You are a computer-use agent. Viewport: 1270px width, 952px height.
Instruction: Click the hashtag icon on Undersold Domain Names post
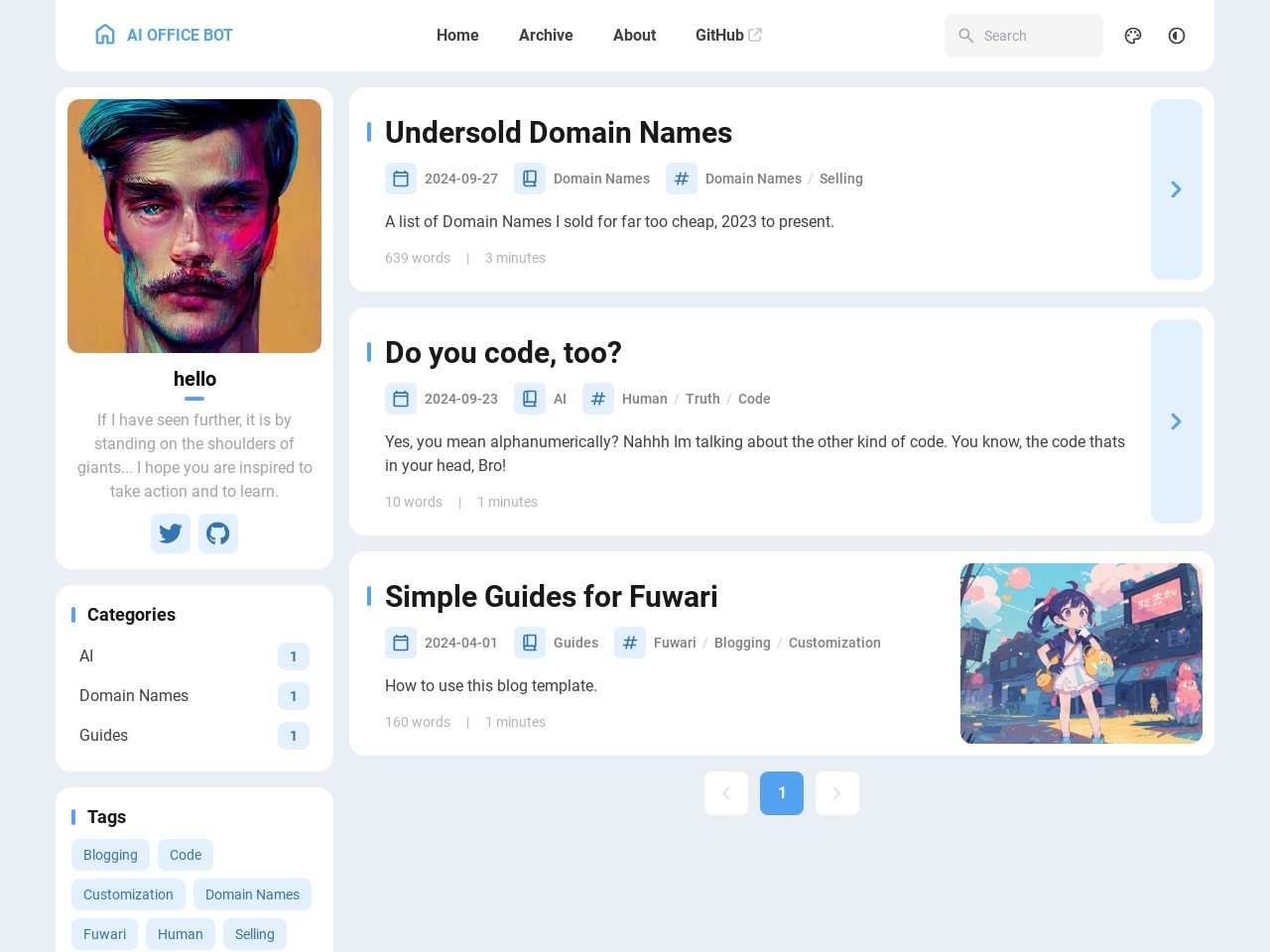pos(682,178)
